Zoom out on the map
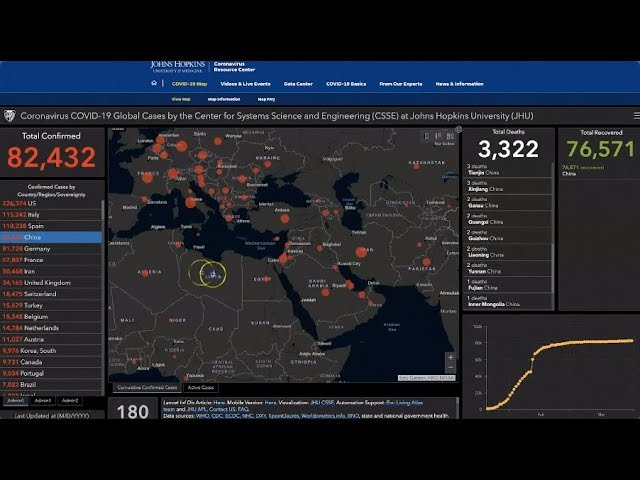 pos(451,367)
